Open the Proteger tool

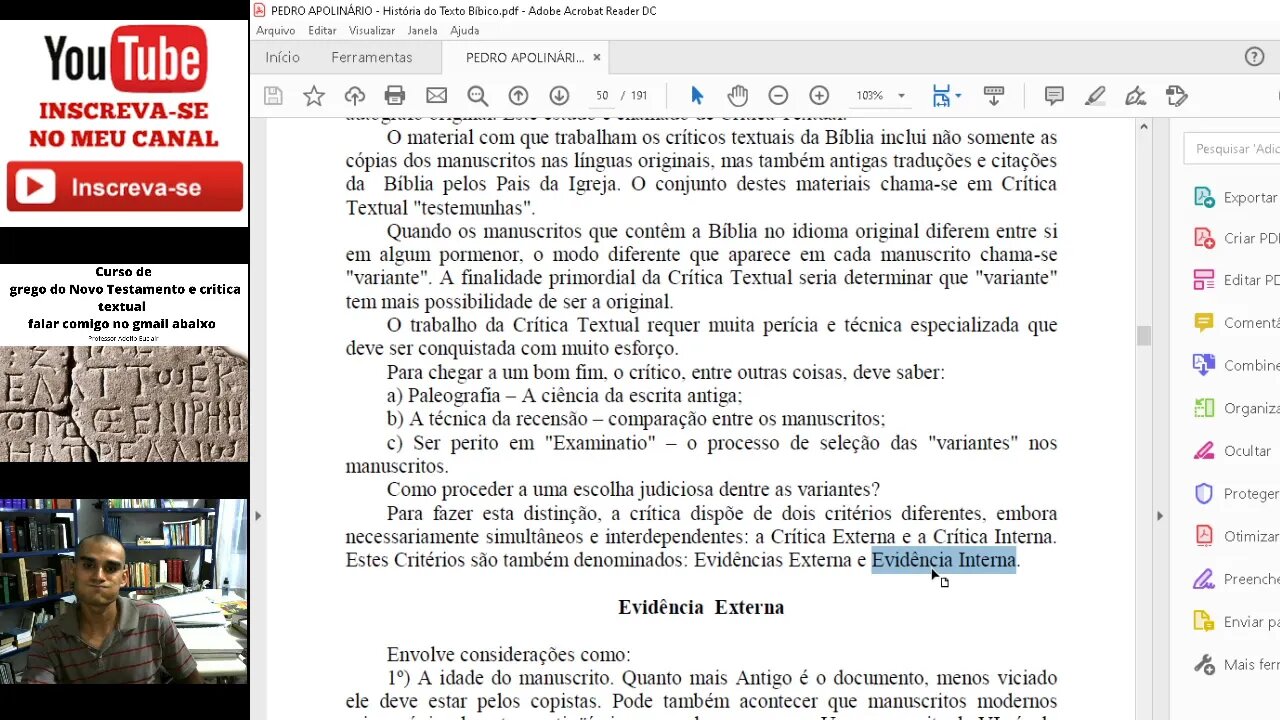click(x=1236, y=493)
